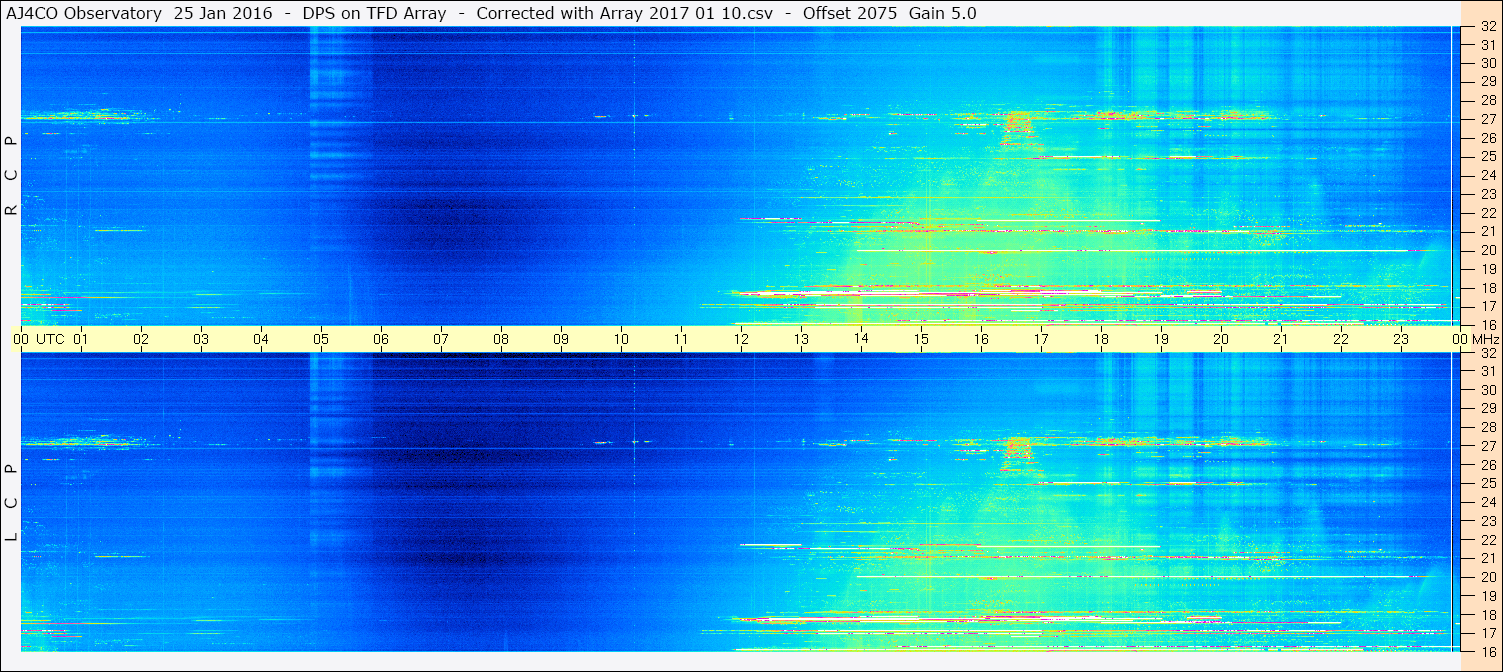The width and height of the screenshot is (1503, 672).
Task: Click the vertical 'L C P' panel label
Action: coord(11,503)
